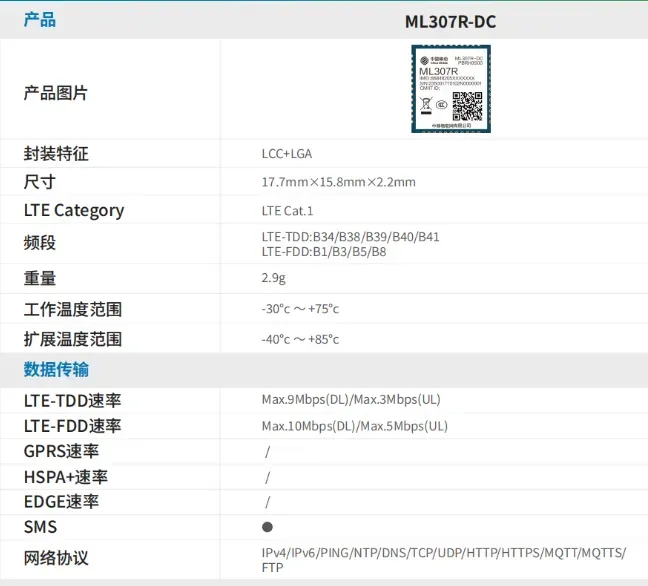Select the Max.9Mbps(DL)/Max.3Mbps(UL) value
This screenshot has width=648, height=586.
tap(351, 400)
